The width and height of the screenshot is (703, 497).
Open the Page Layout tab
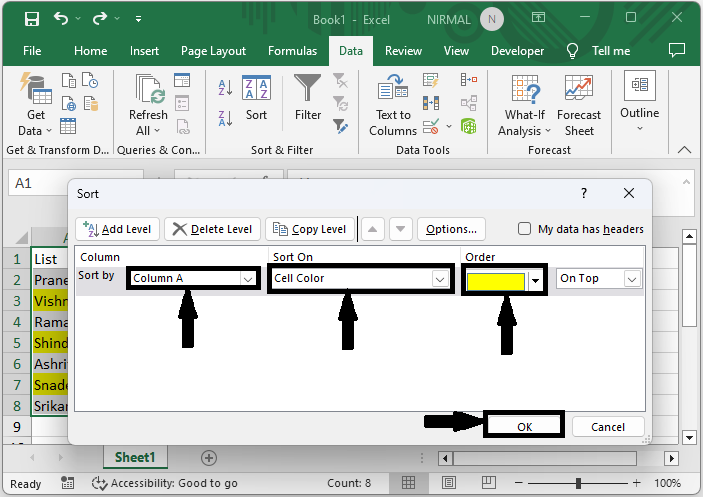tap(213, 51)
